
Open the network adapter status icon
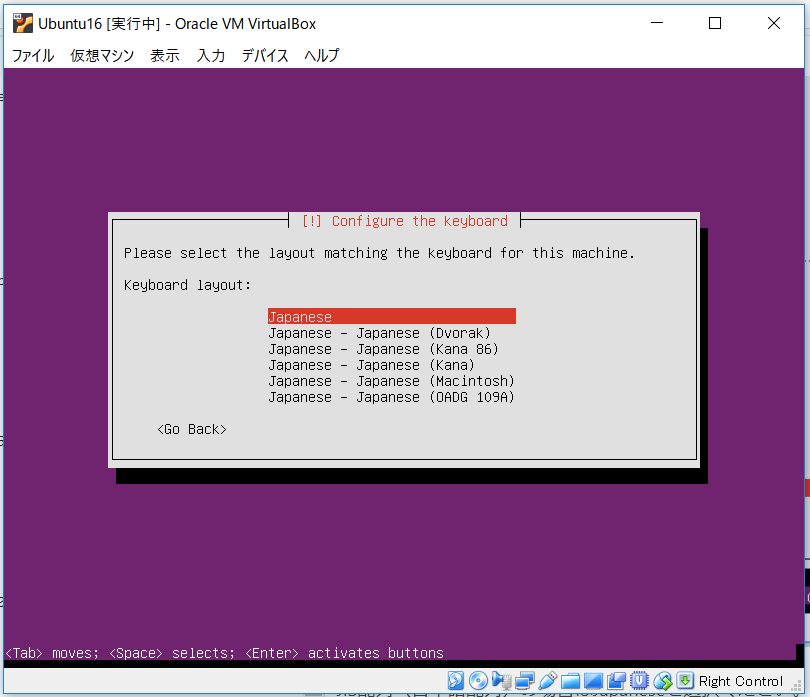(x=523, y=681)
